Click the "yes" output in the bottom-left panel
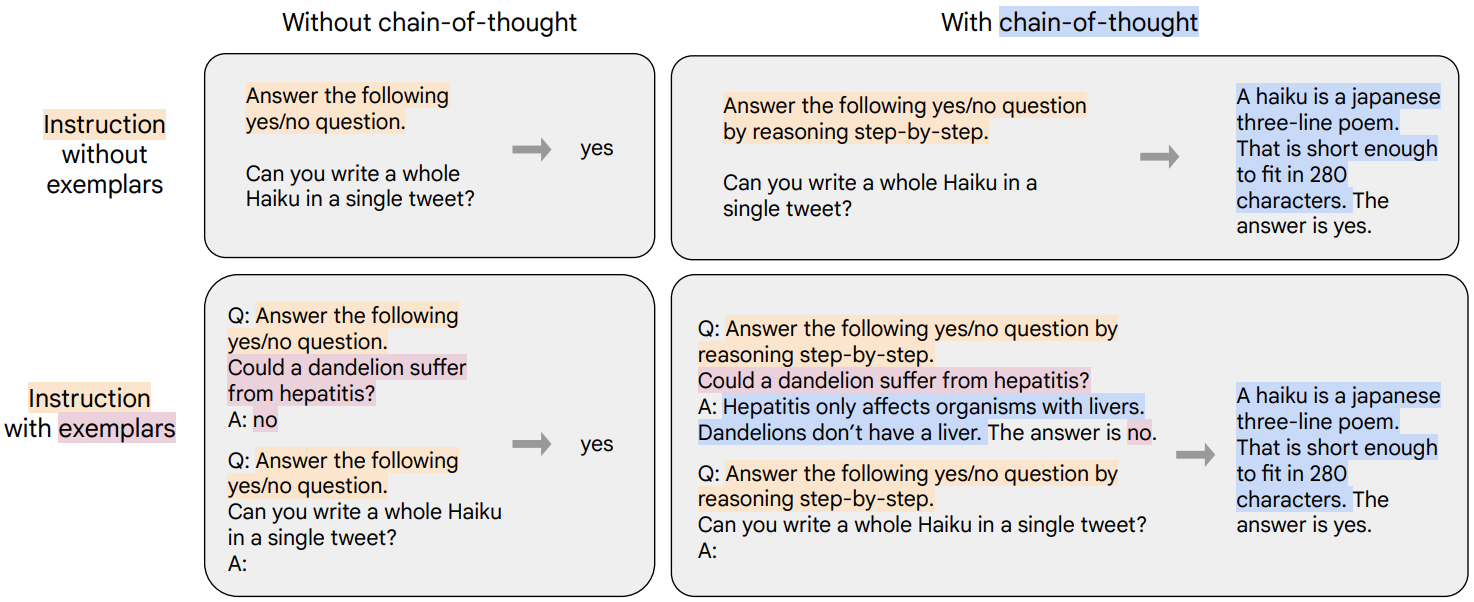Viewport: 1474px width, 602px height. pos(597,445)
